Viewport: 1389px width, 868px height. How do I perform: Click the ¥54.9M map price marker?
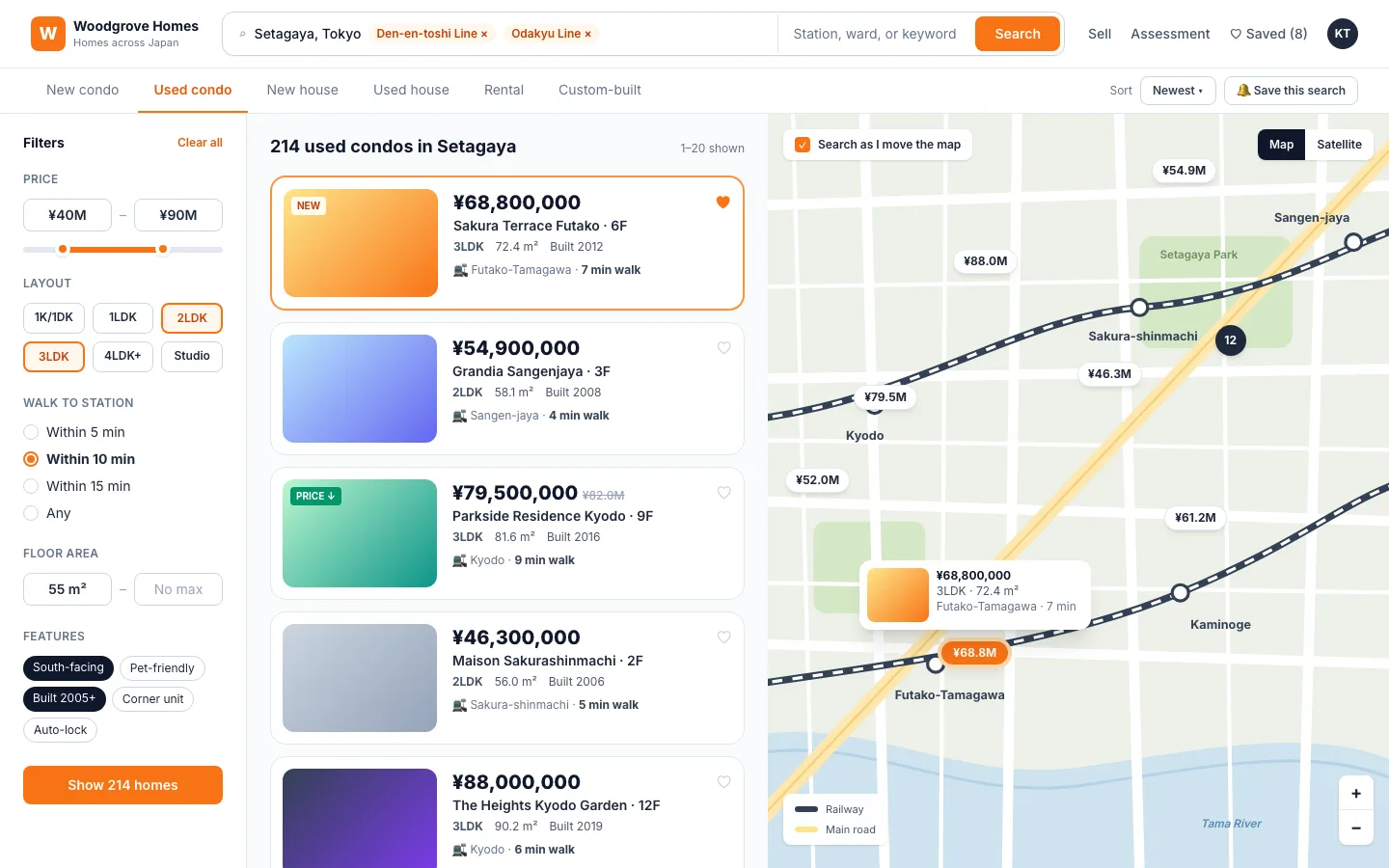(1184, 171)
